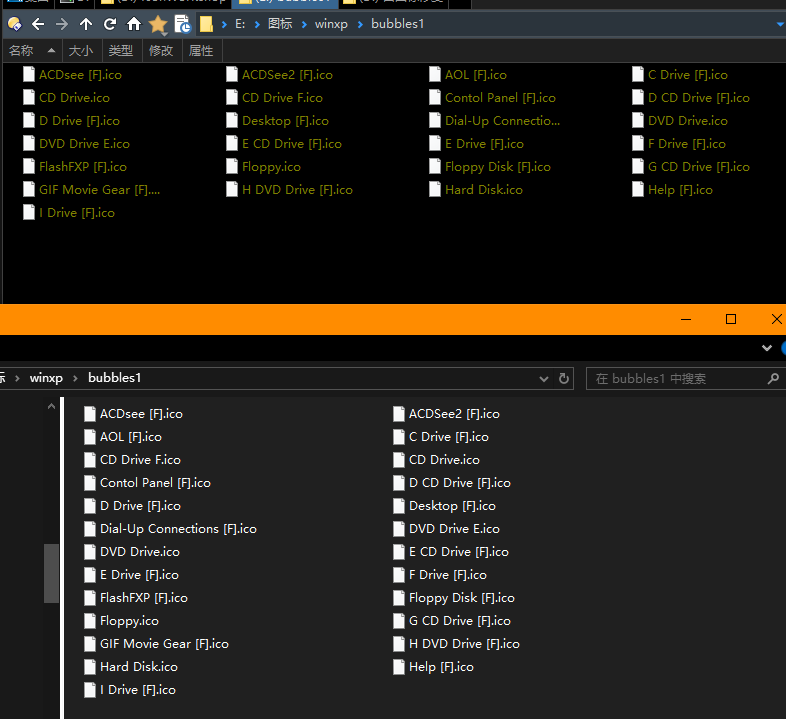Click the search magnifier in lower window
Viewport: 786px width, 719px height.
772,379
